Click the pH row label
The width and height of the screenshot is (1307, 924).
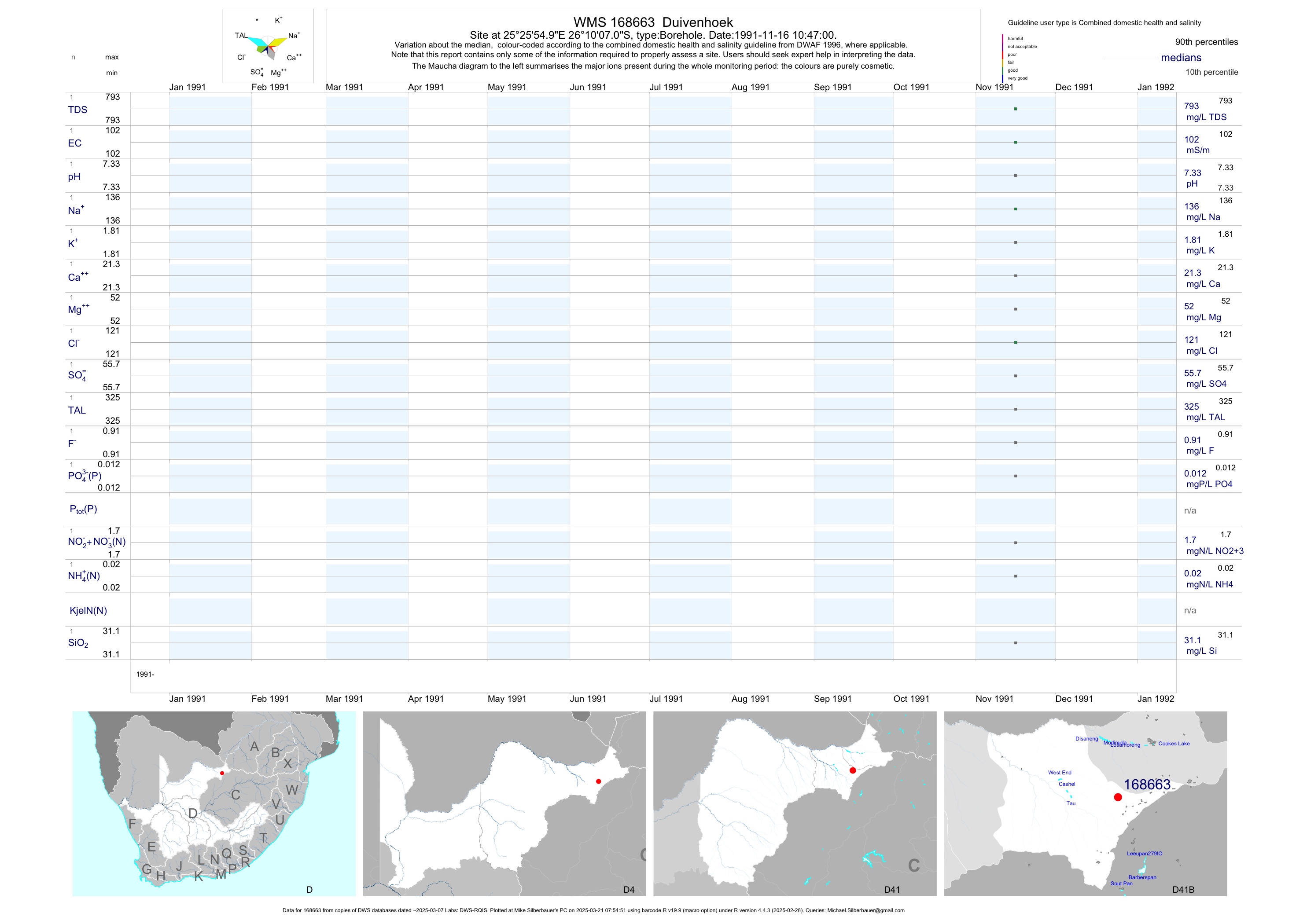(x=74, y=177)
